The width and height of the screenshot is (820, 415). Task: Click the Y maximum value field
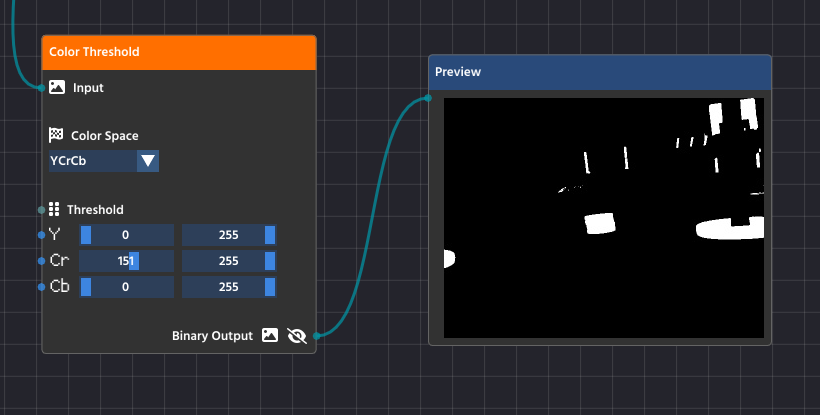tap(228, 235)
